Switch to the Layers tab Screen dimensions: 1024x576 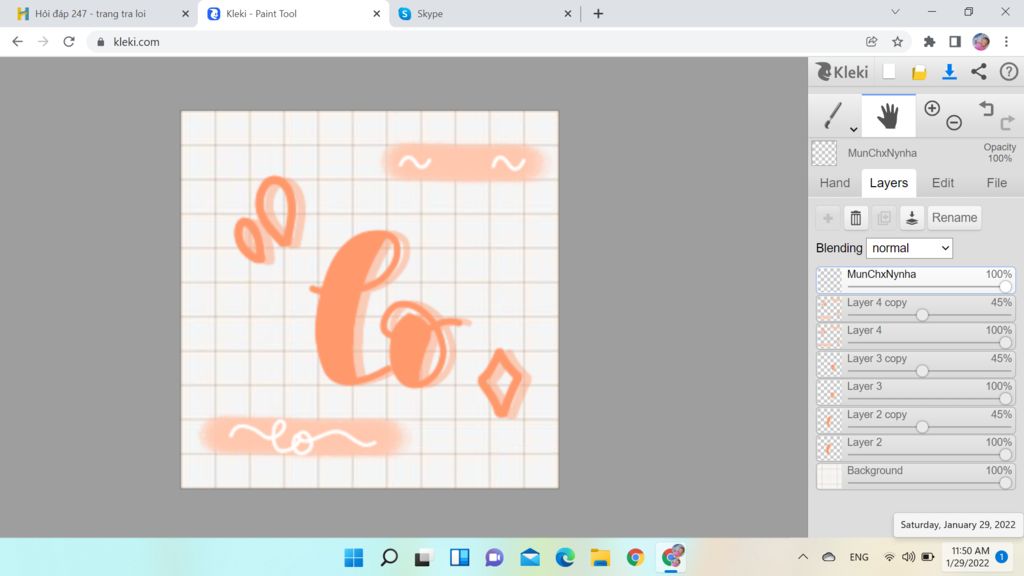coord(889,183)
